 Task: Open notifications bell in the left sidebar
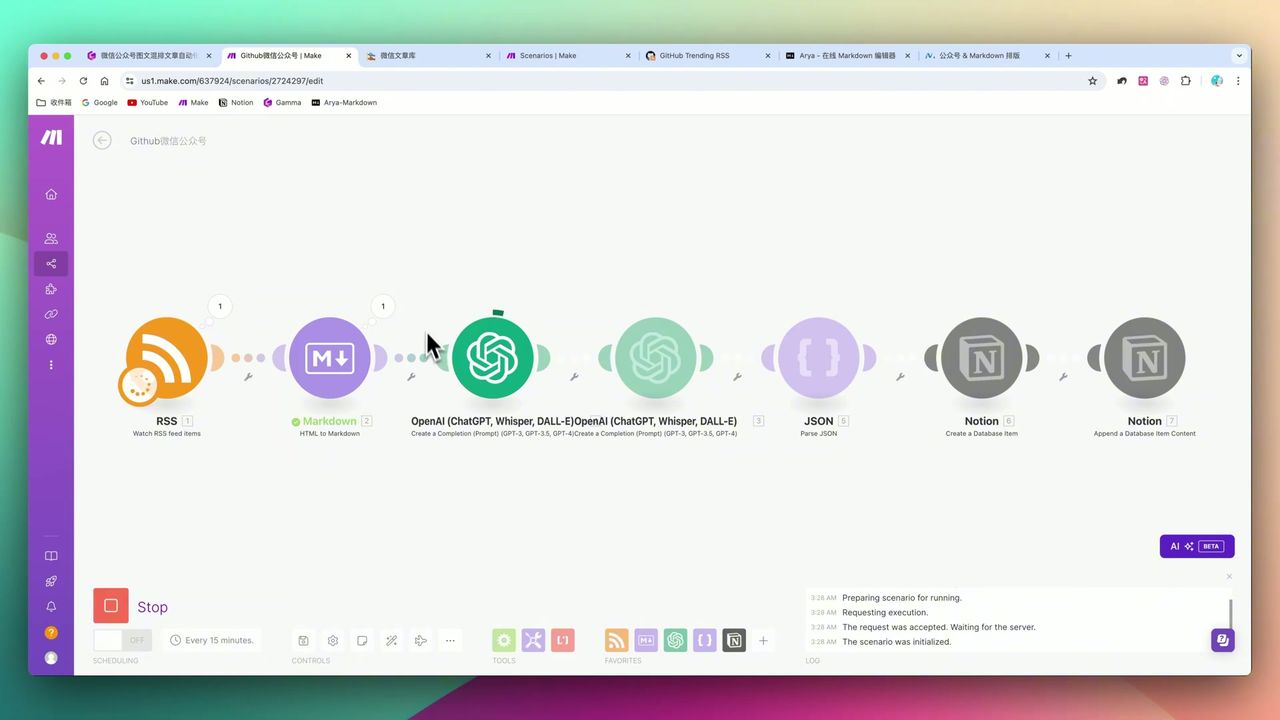click(51, 606)
